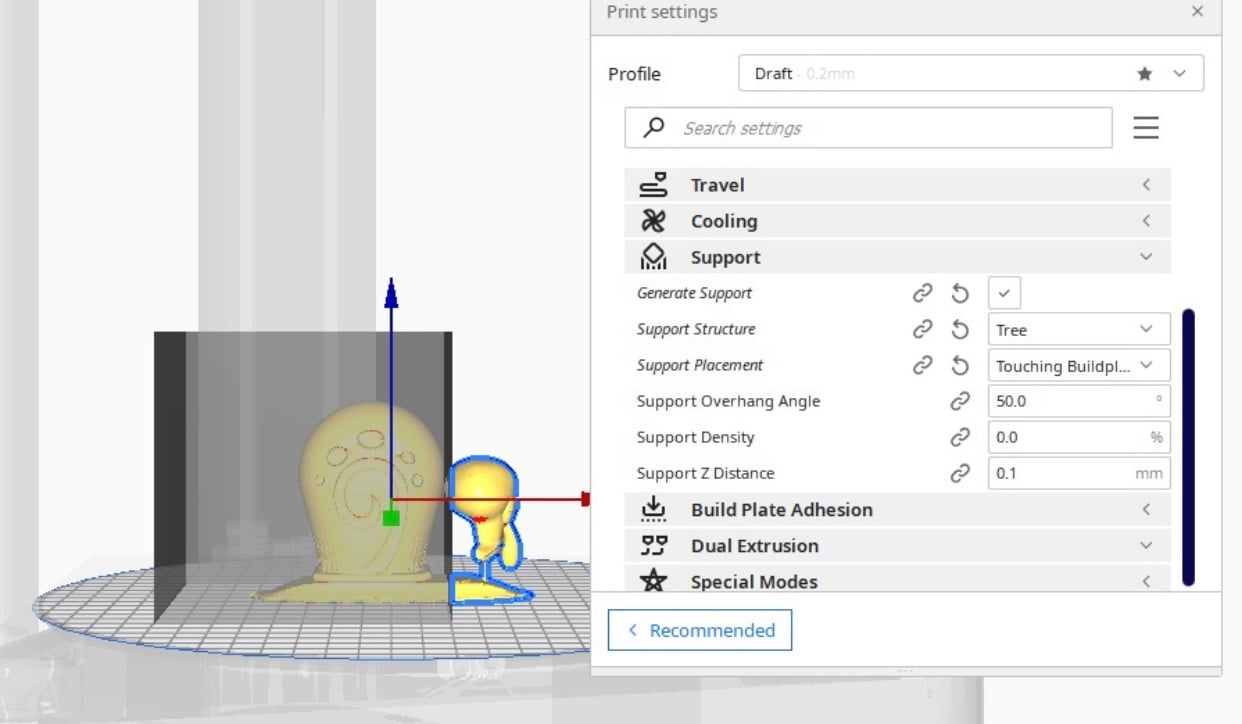This screenshot has height=724, width=1242.
Task: Click the Support Placement link icon
Action: tap(922, 365)
